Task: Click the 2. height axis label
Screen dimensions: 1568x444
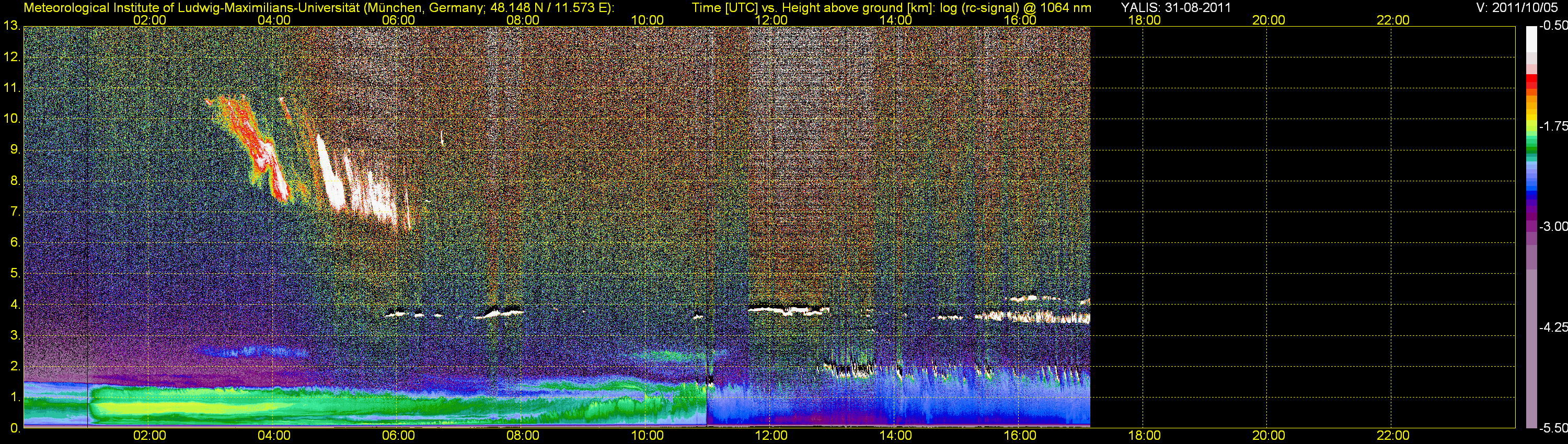Action: [x=15, y=366]
